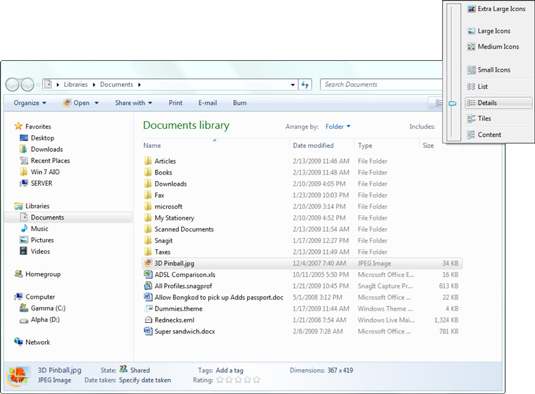535x394 pixels.
Task: Select Rednecks.eml mail icon
Action: tap(148, 320)
